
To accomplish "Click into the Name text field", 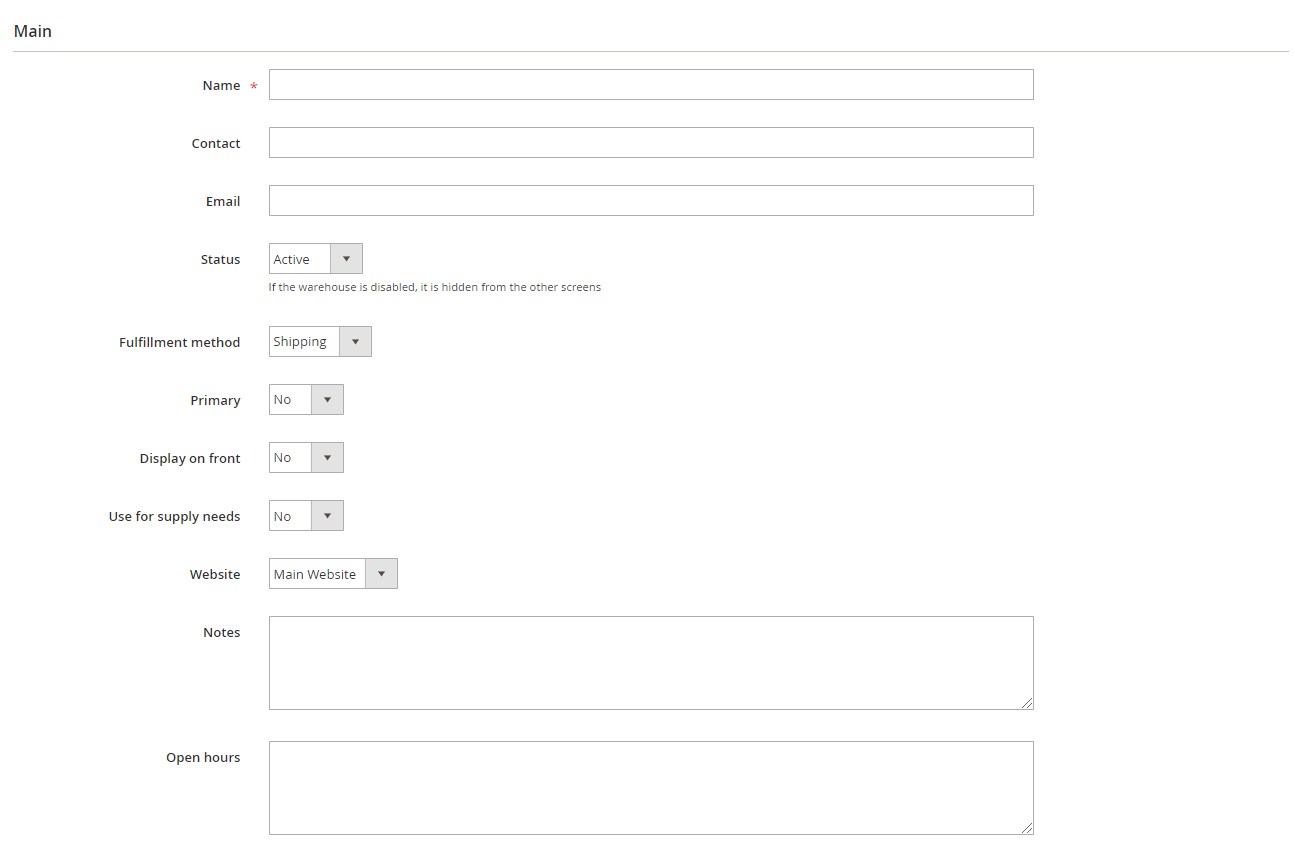I will (x=650, y=85).
